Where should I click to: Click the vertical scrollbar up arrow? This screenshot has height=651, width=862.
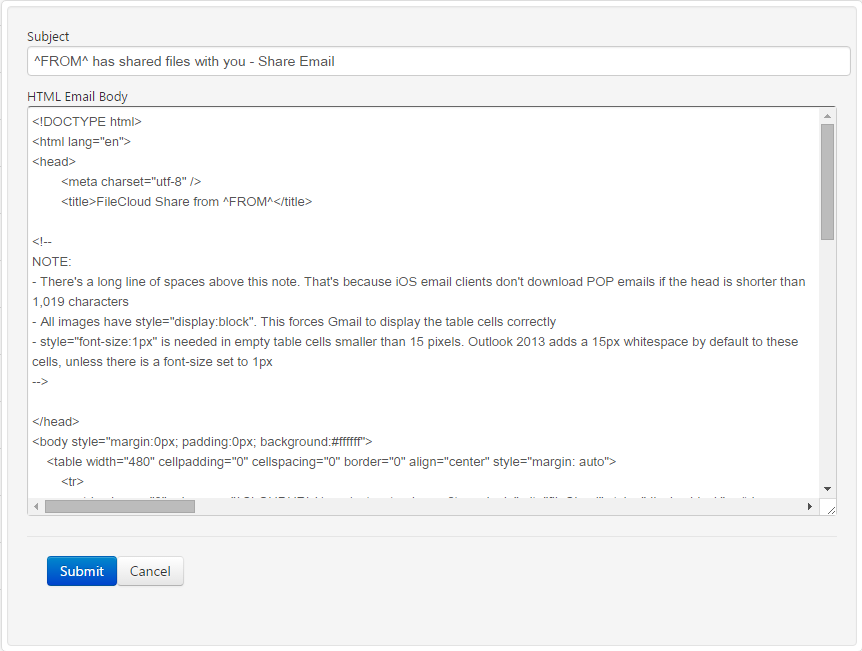pos(828,113)
